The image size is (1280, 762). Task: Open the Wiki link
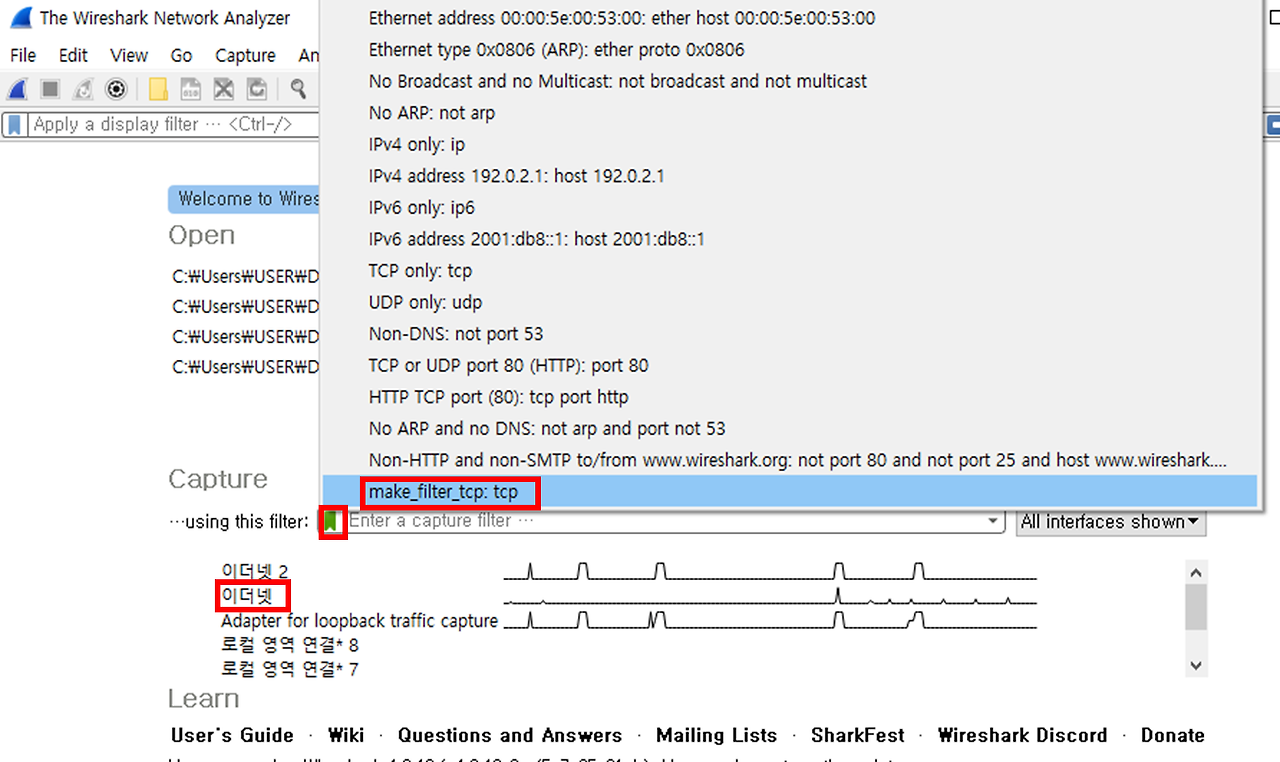pyautogui.click(x=346, y=736)
